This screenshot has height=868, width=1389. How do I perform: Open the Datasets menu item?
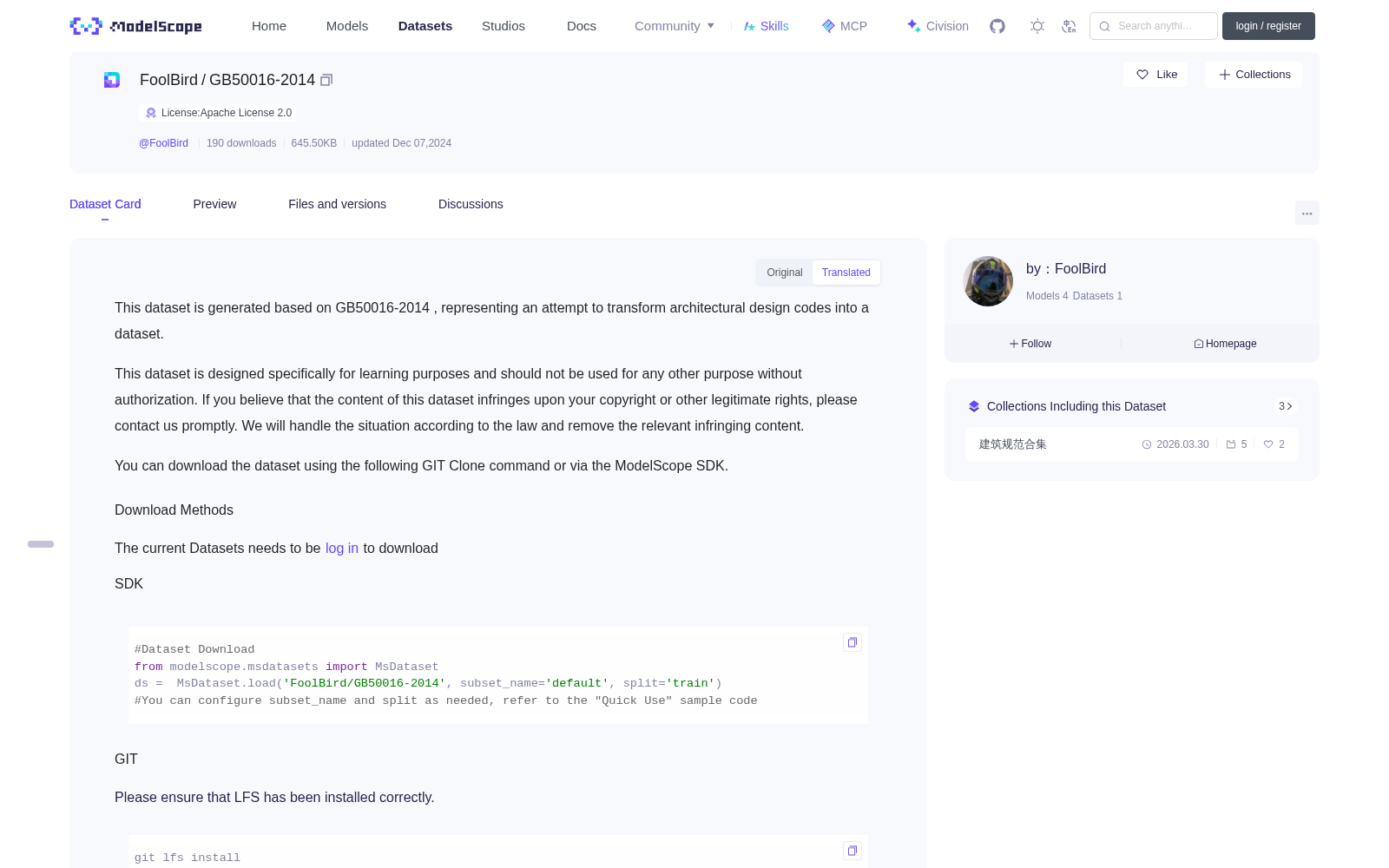(x=425, y=26)
